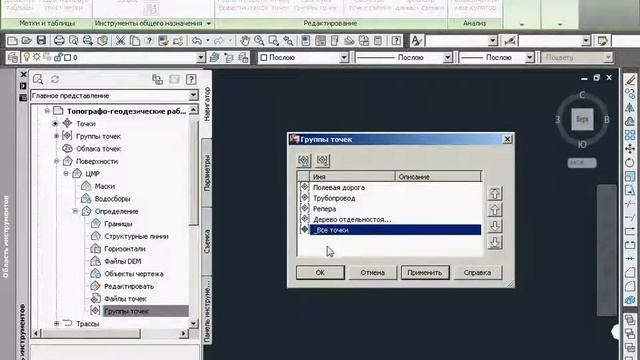The image size is (640, 360).
Task: Click the Toolspace help question mark icon
Action: (x=191, y=79)
